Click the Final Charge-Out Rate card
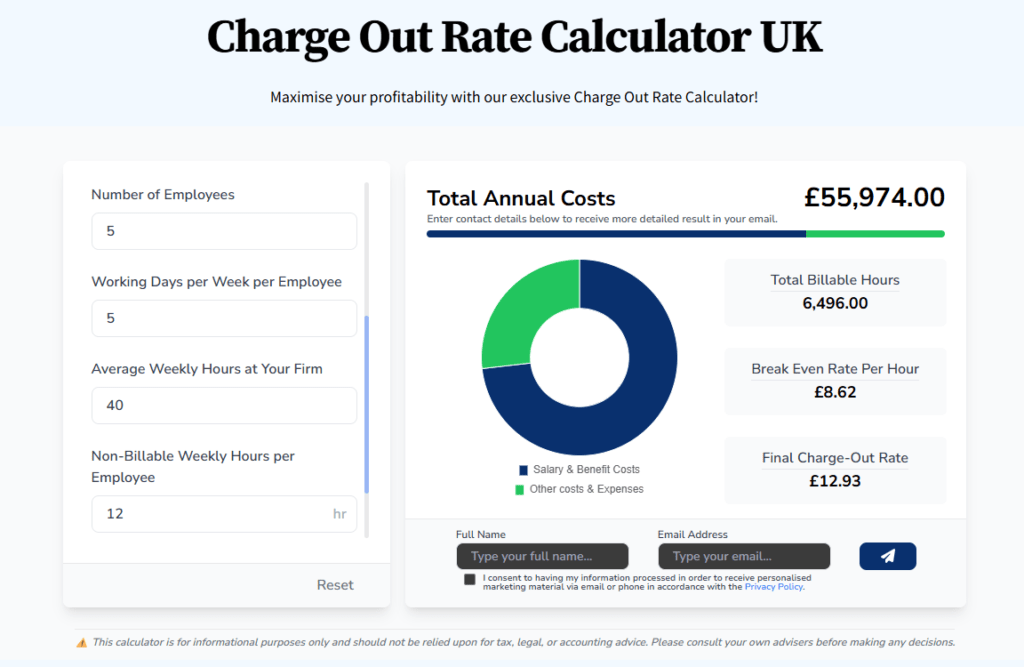This screenshot has height=667, width=1024. click(x=835, y=470)
